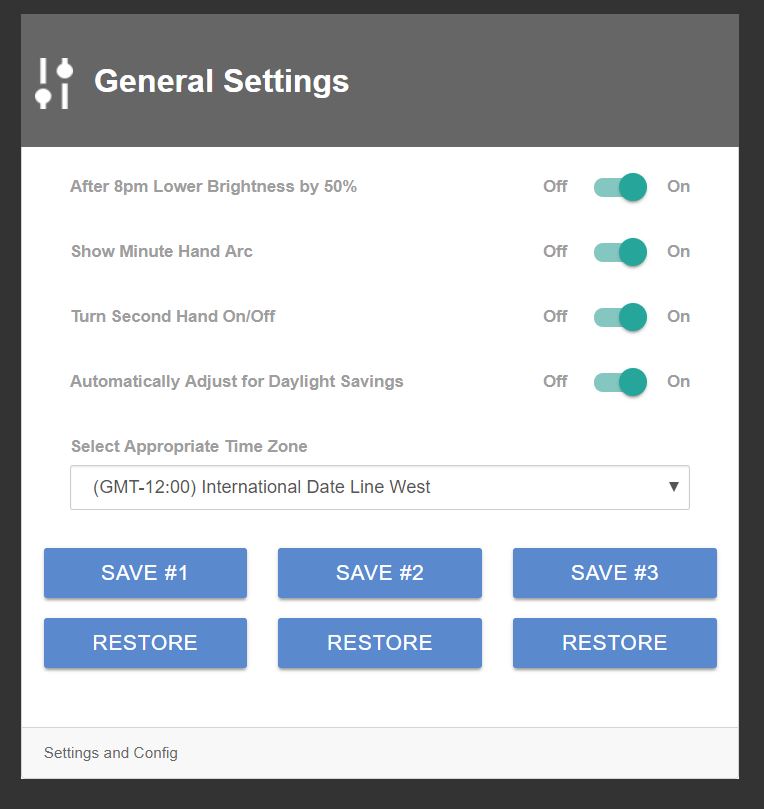This screenshot has height=809, width=764.
Task: Click the sliders icon beside General Settings
Action: pos(53,81)
